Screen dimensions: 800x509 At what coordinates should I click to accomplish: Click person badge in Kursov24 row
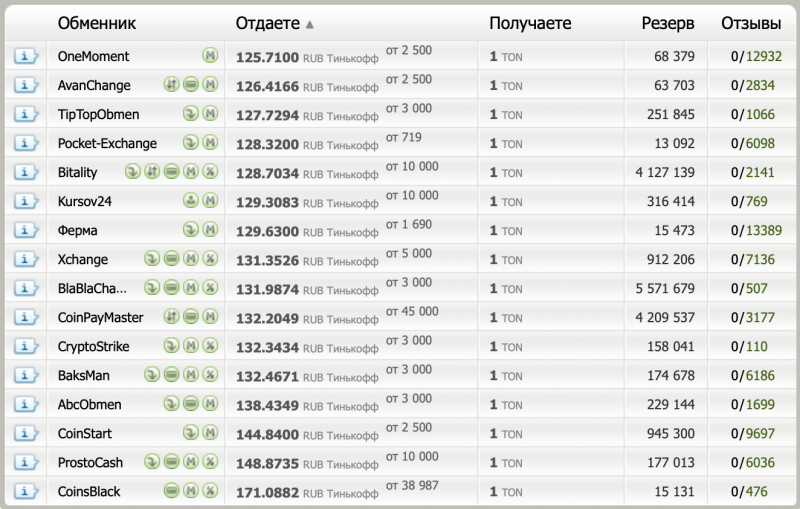coord(191,200)
